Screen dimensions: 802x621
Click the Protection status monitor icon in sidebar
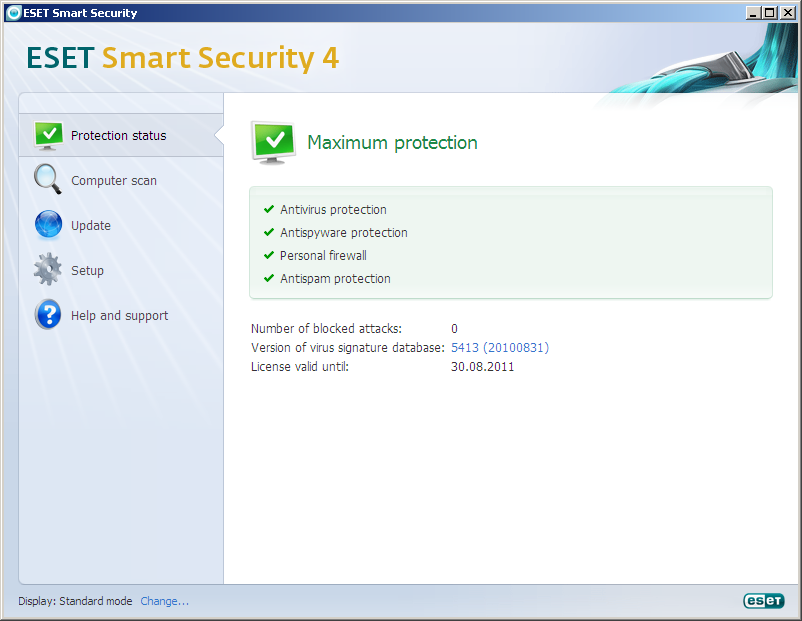pyautogui.click(x=48, y=135)
